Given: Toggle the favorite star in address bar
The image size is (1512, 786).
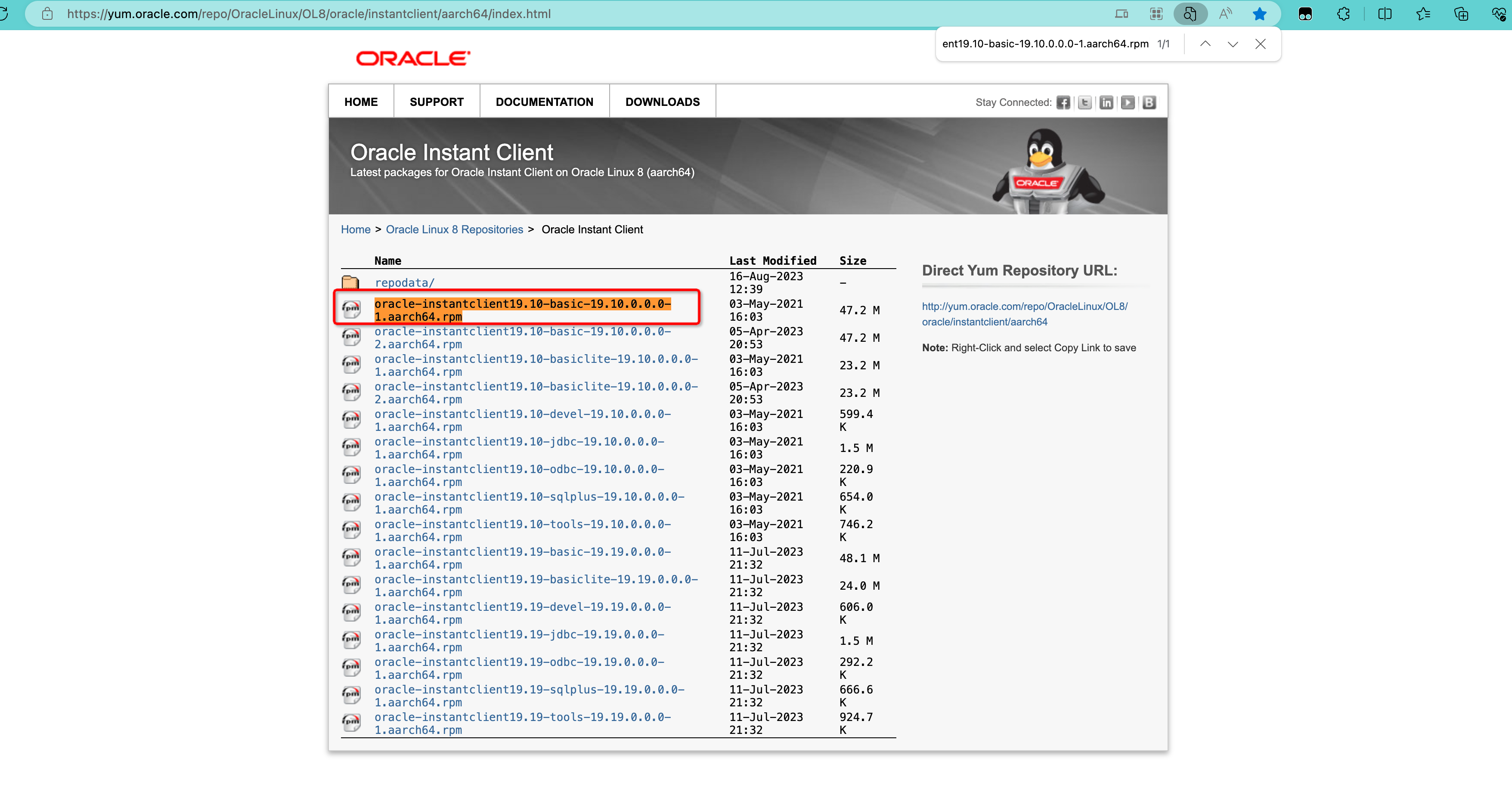Looking at the screenshot, I should pos(1260,13).
